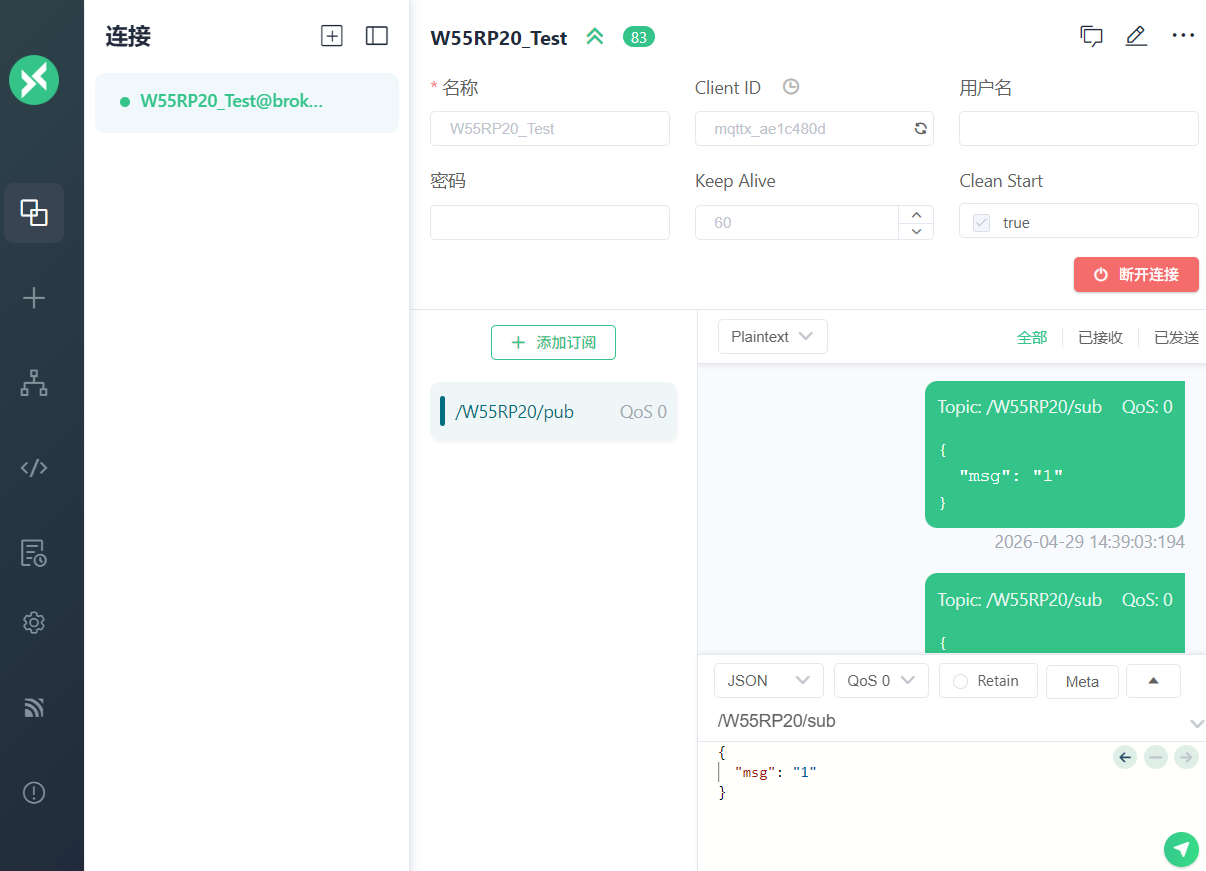This screenshot has width=1206, height=871.
Task: Filter to sent messages 已发送 tab
Action: click(x=1177, y=338)
